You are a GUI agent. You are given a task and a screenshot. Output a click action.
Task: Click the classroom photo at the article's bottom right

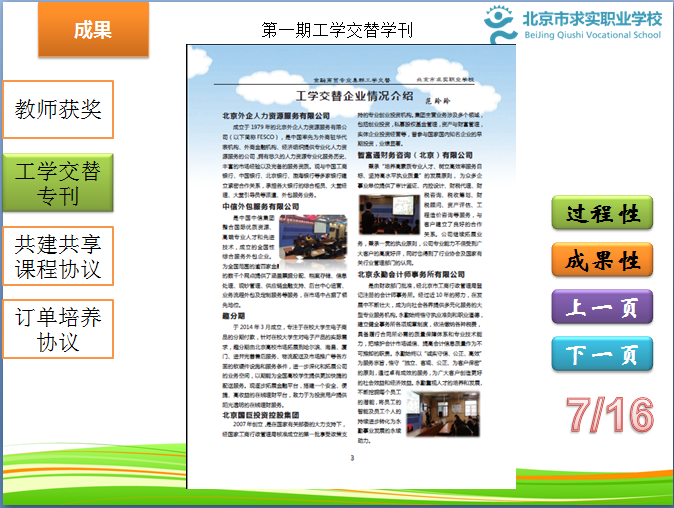443,414
